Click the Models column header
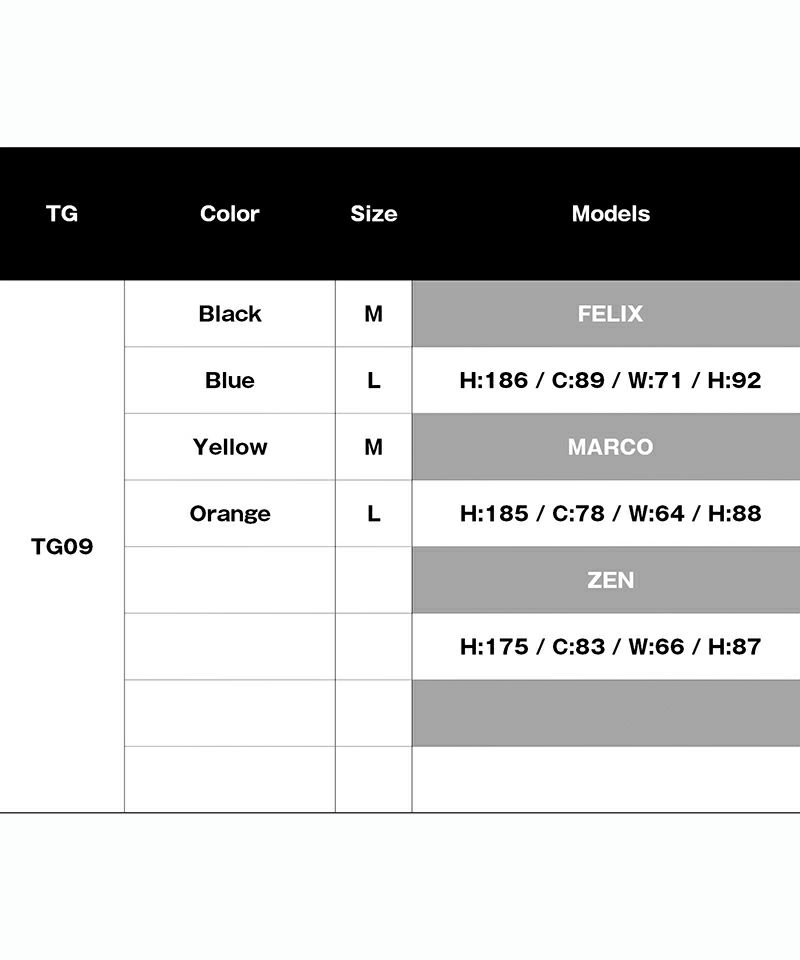The width and height of the screenshot is (800, 960). (x=610, y=214)
